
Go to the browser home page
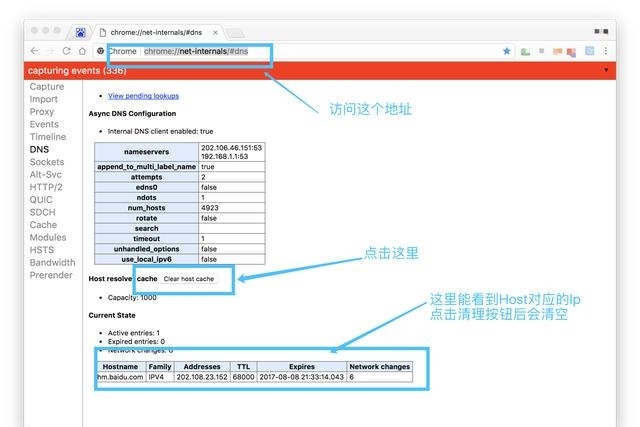pos(82,51)
